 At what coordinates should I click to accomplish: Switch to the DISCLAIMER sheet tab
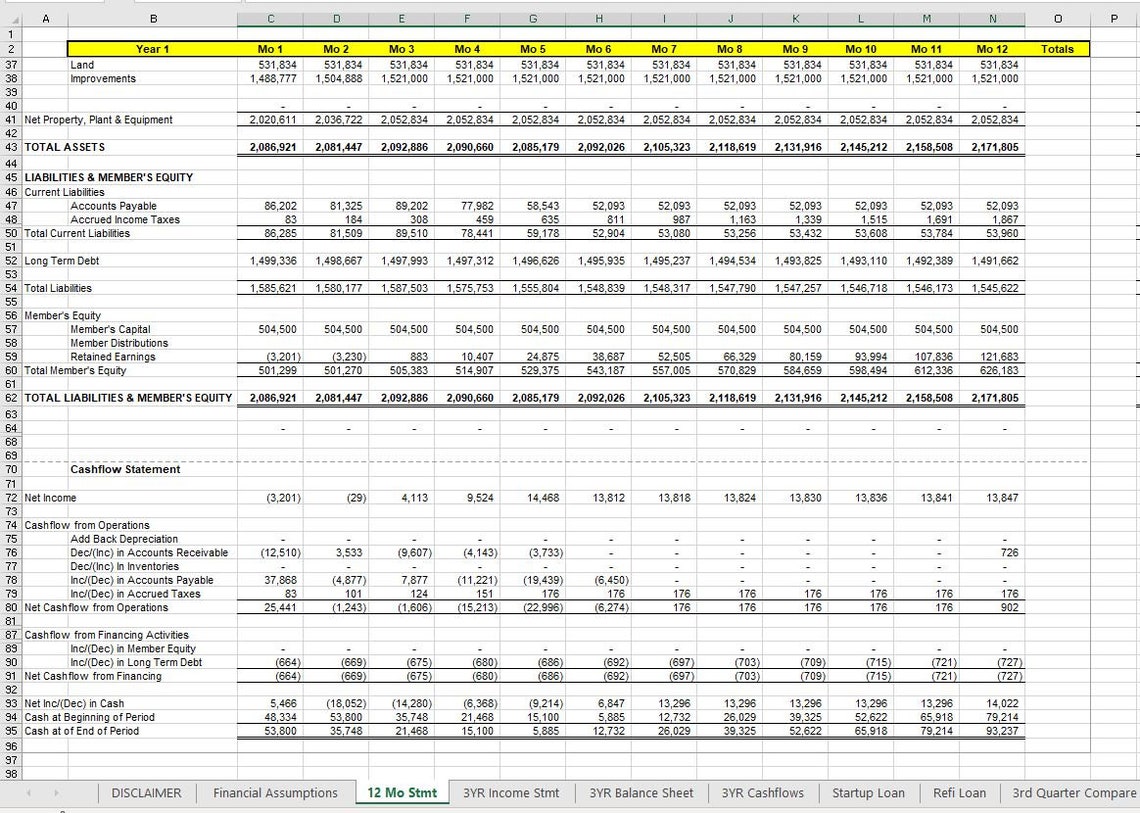(x=146, y=792)
